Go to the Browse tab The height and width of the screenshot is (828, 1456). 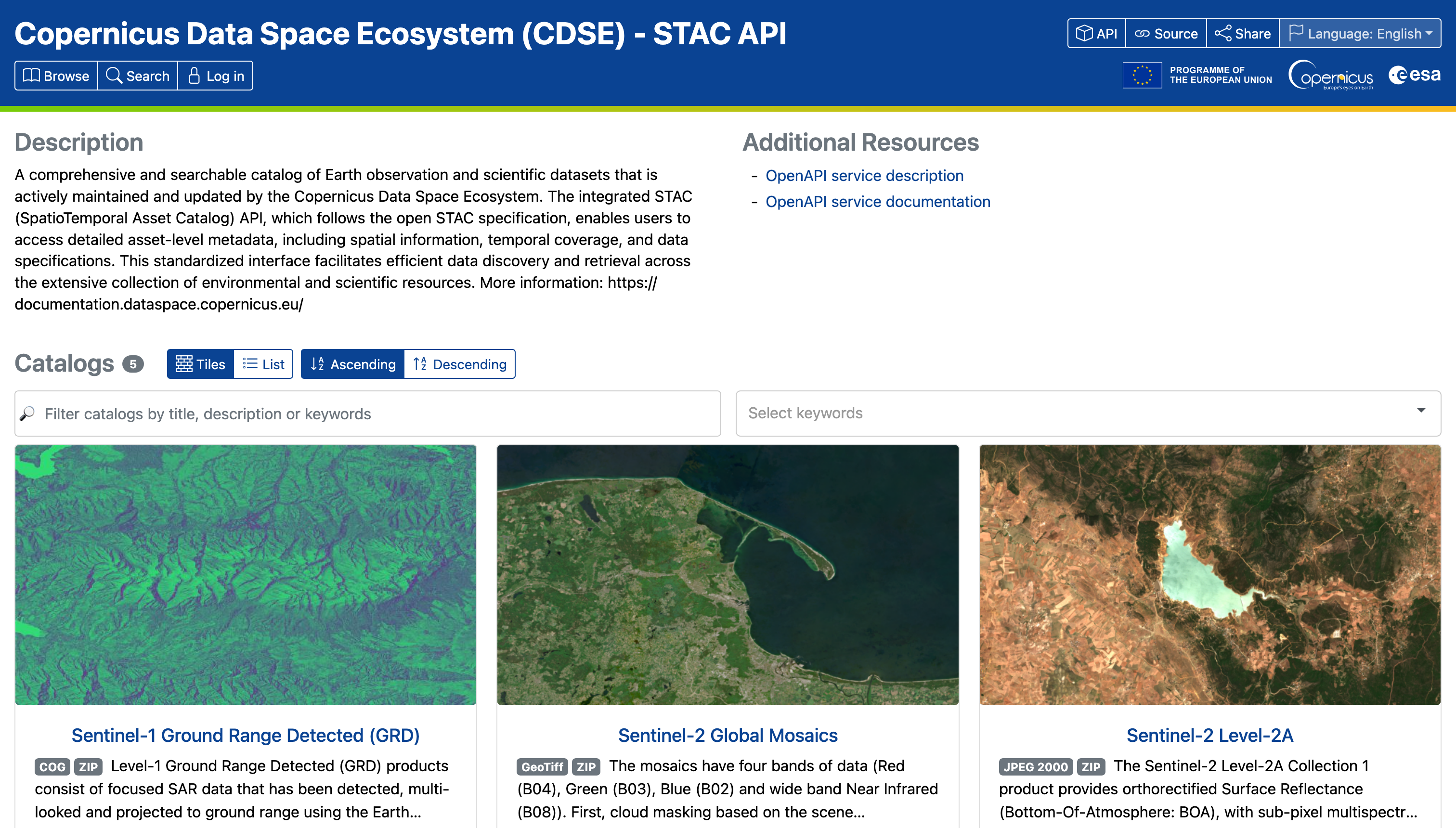click(x=56, y=76)
